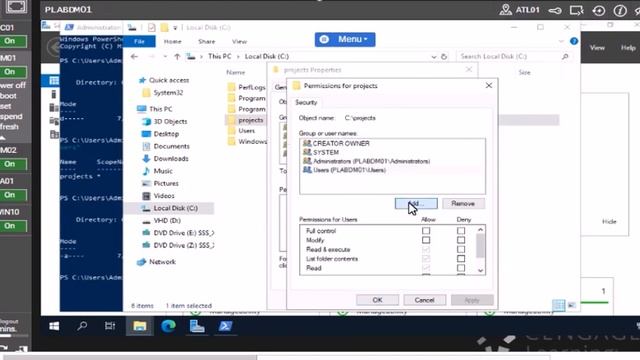Open the lab info (i) icon
The height and width of the screenshot is (360, 640).
620,10
